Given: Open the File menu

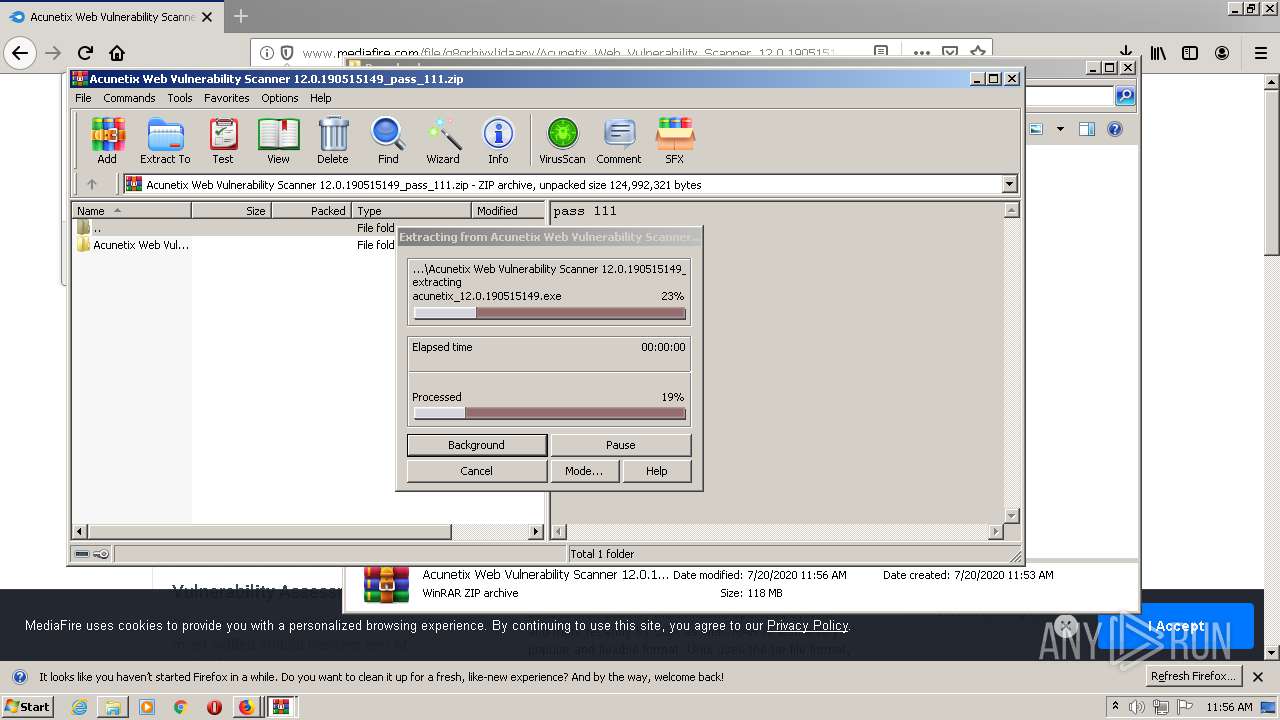Looking at the screenshot, I should click(x=83, y=98).
